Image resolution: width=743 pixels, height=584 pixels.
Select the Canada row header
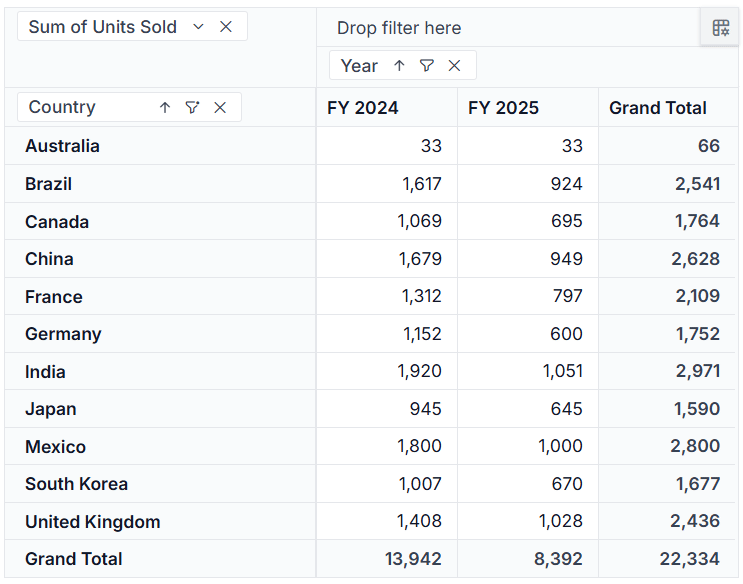tap(160, 221)
